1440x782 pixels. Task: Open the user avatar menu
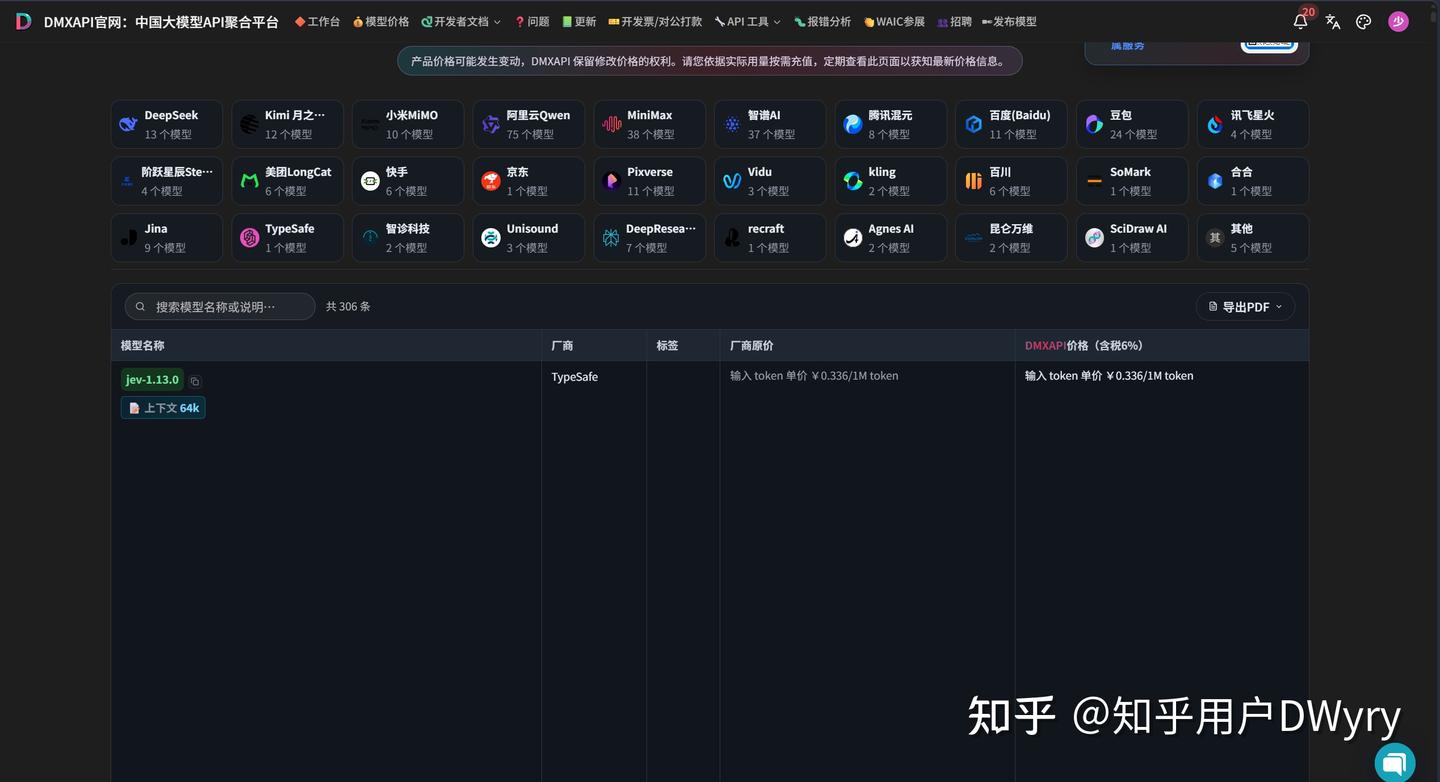coord(1398,22)
